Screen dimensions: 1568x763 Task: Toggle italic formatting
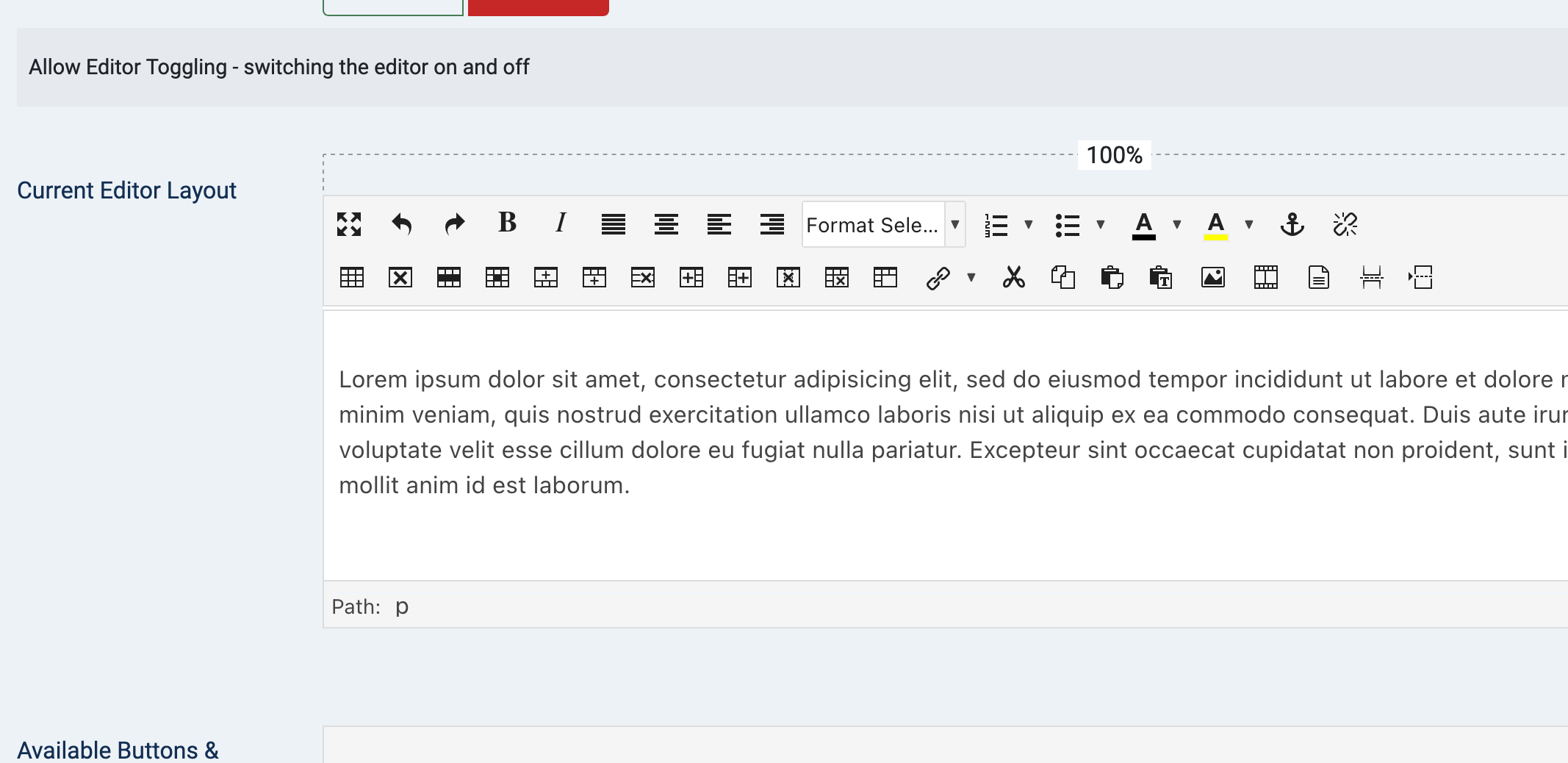pyautogui.click(x=558, y=225)
